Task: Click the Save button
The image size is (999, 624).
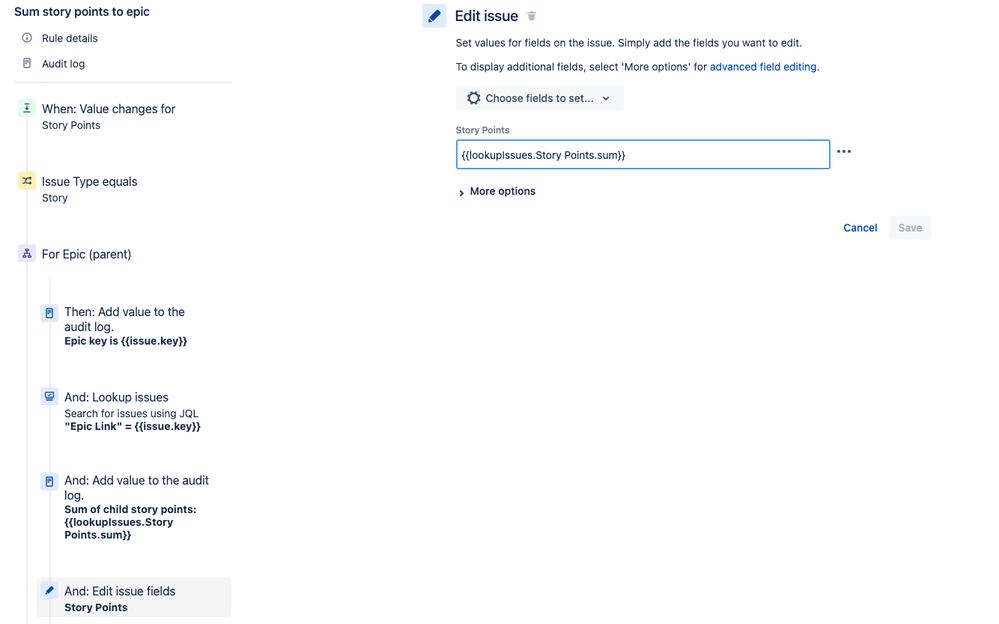Action: 910,228
